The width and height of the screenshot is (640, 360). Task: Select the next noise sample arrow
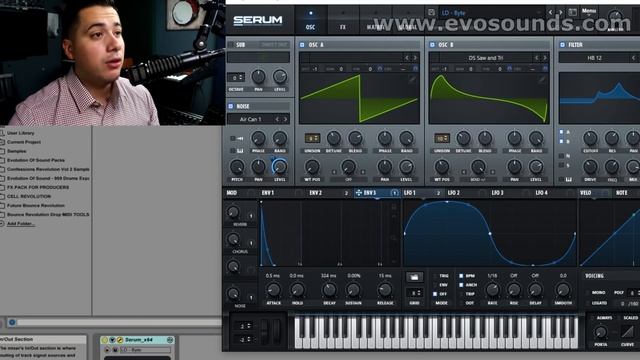(285, 119)
